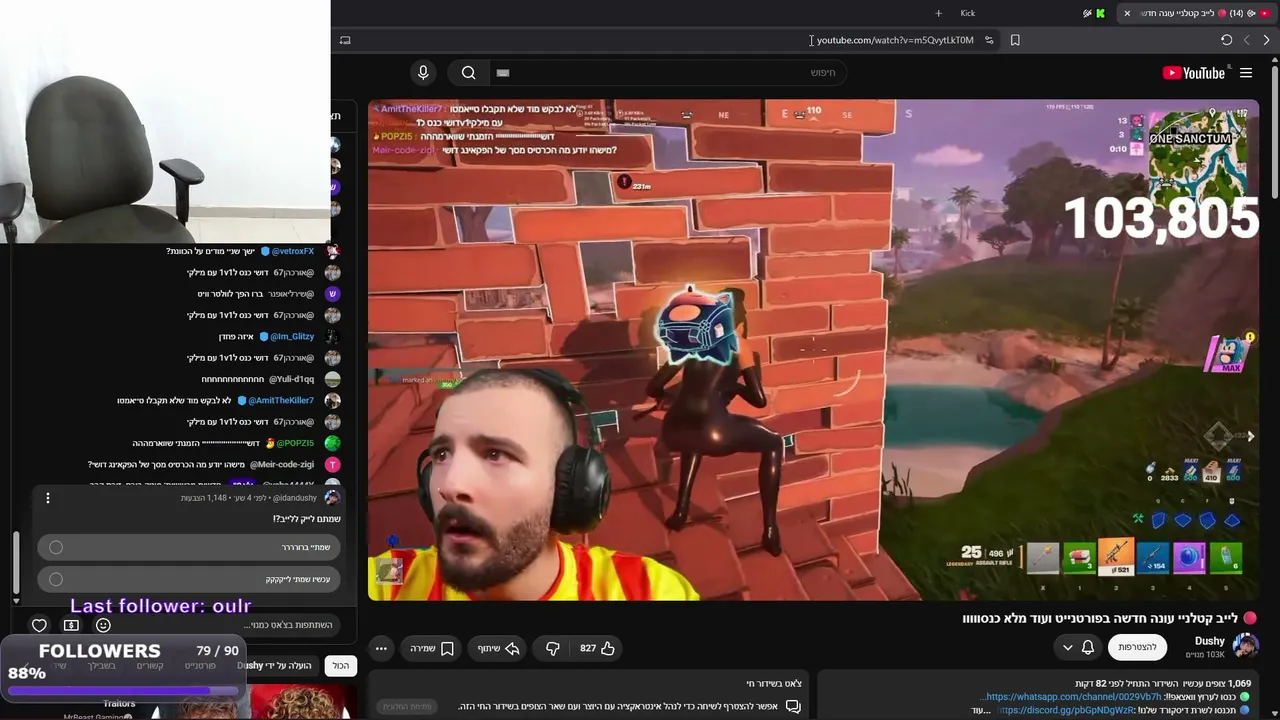The image size is (1280, 720).
Task: Mute the tab via the Kick tab audio icon
Action: click(x=1088, y=13)
